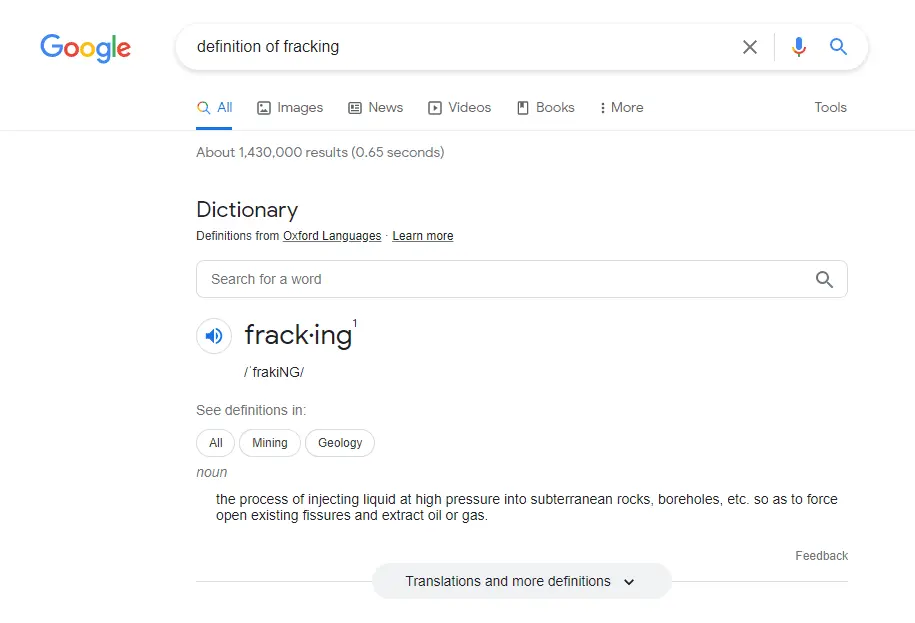Open the More menu

point(621,108)
